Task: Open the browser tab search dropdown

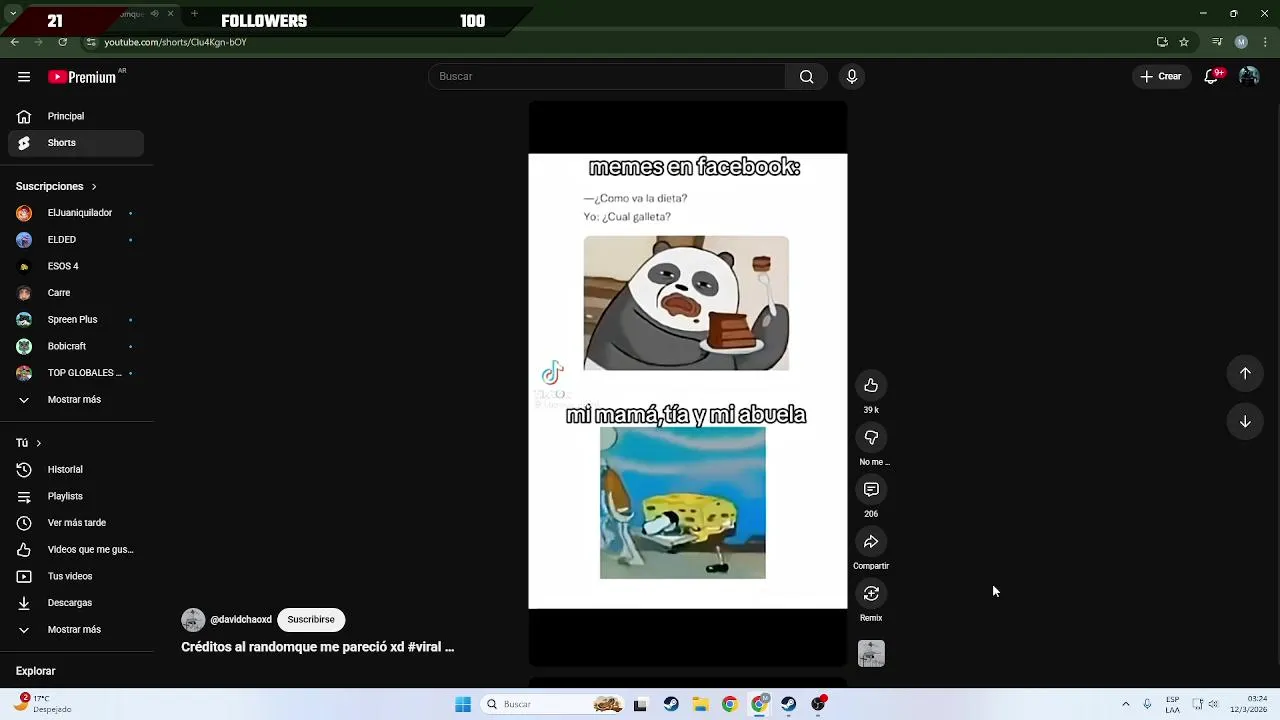Action: (x=14, y=14)
